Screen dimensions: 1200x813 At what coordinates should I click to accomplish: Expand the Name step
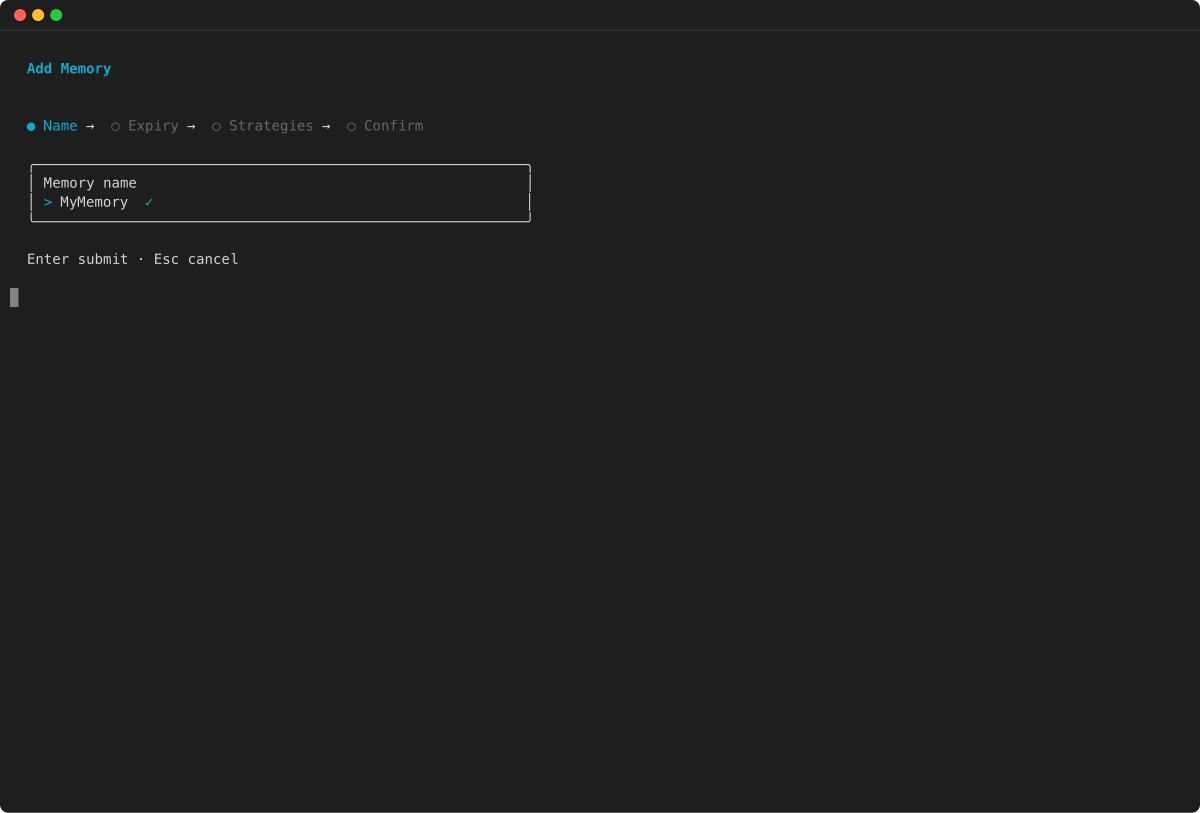(59, 125)
